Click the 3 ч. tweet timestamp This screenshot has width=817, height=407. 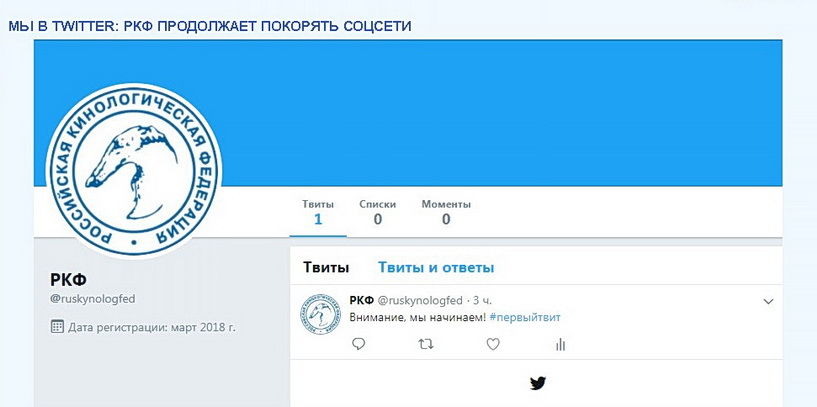(482, 301)
